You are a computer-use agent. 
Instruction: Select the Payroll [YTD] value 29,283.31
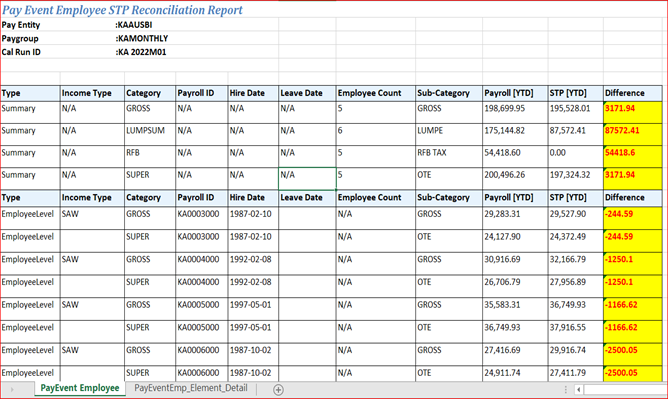[515, 218]
